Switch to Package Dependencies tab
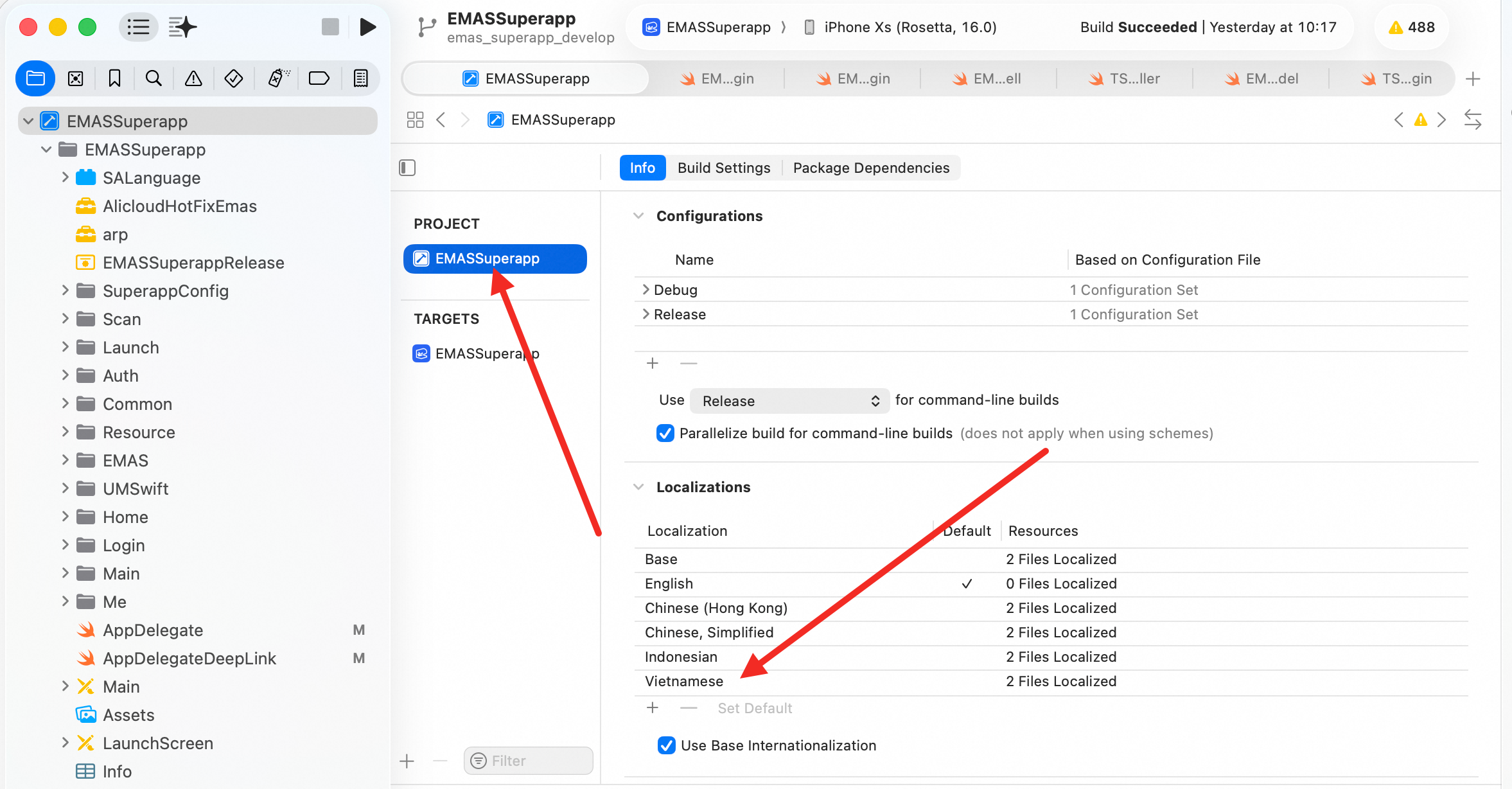The width and height of the screenshot is (1512, 789). (871, 168)
